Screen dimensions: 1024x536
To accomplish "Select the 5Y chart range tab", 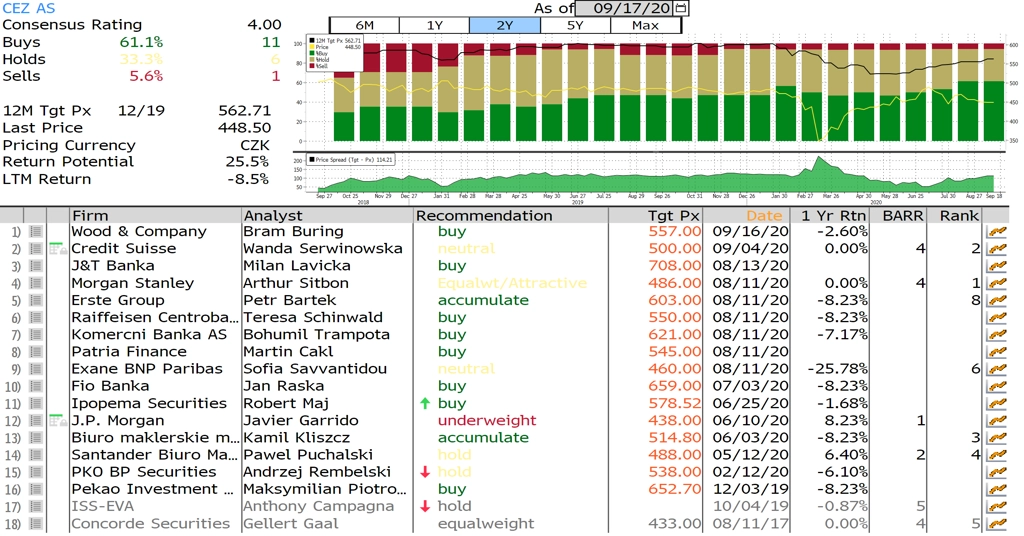I will click(x=575, y=25).
